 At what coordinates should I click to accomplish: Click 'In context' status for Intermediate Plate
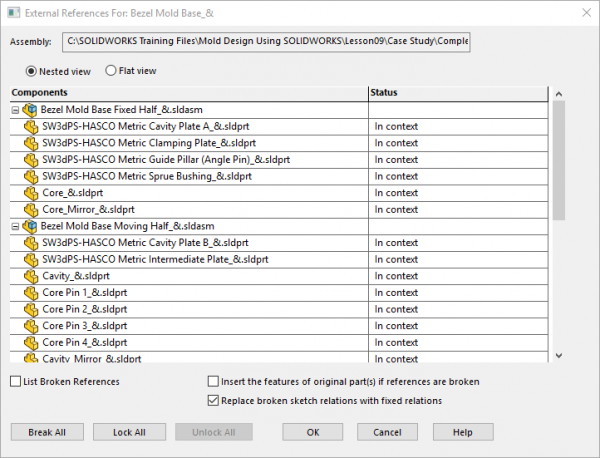[x=396, y=259]
